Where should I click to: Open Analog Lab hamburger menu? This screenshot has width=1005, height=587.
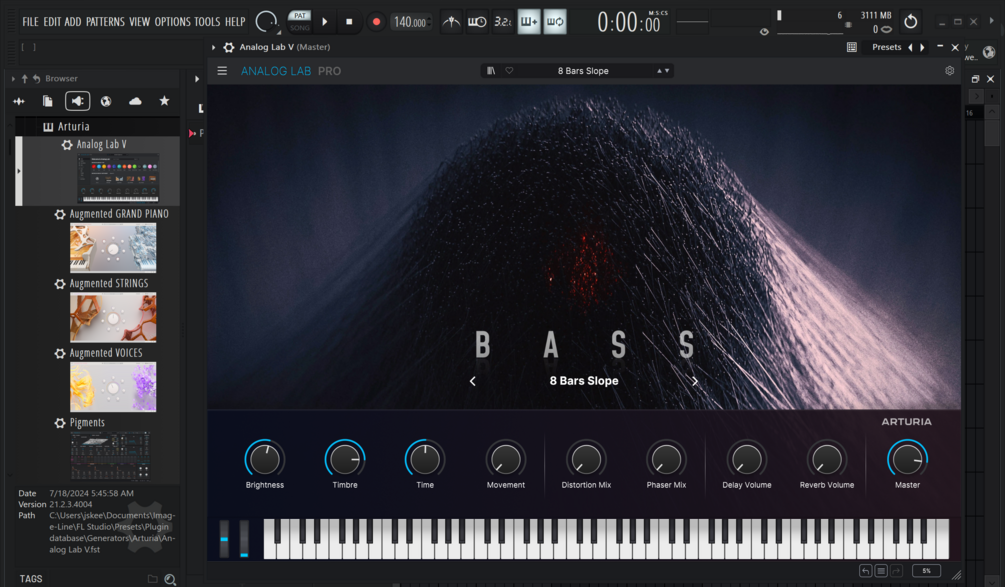pyautogui.click(x=222, y=70)
